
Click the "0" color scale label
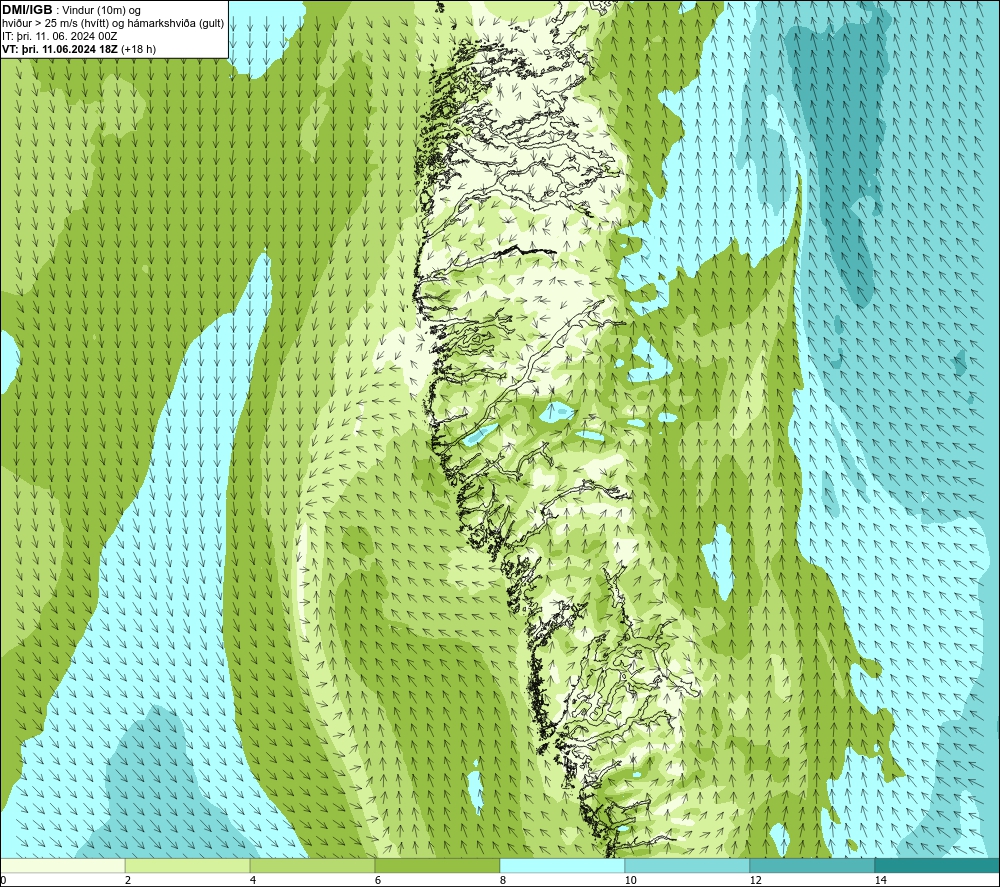coord(3,881)
